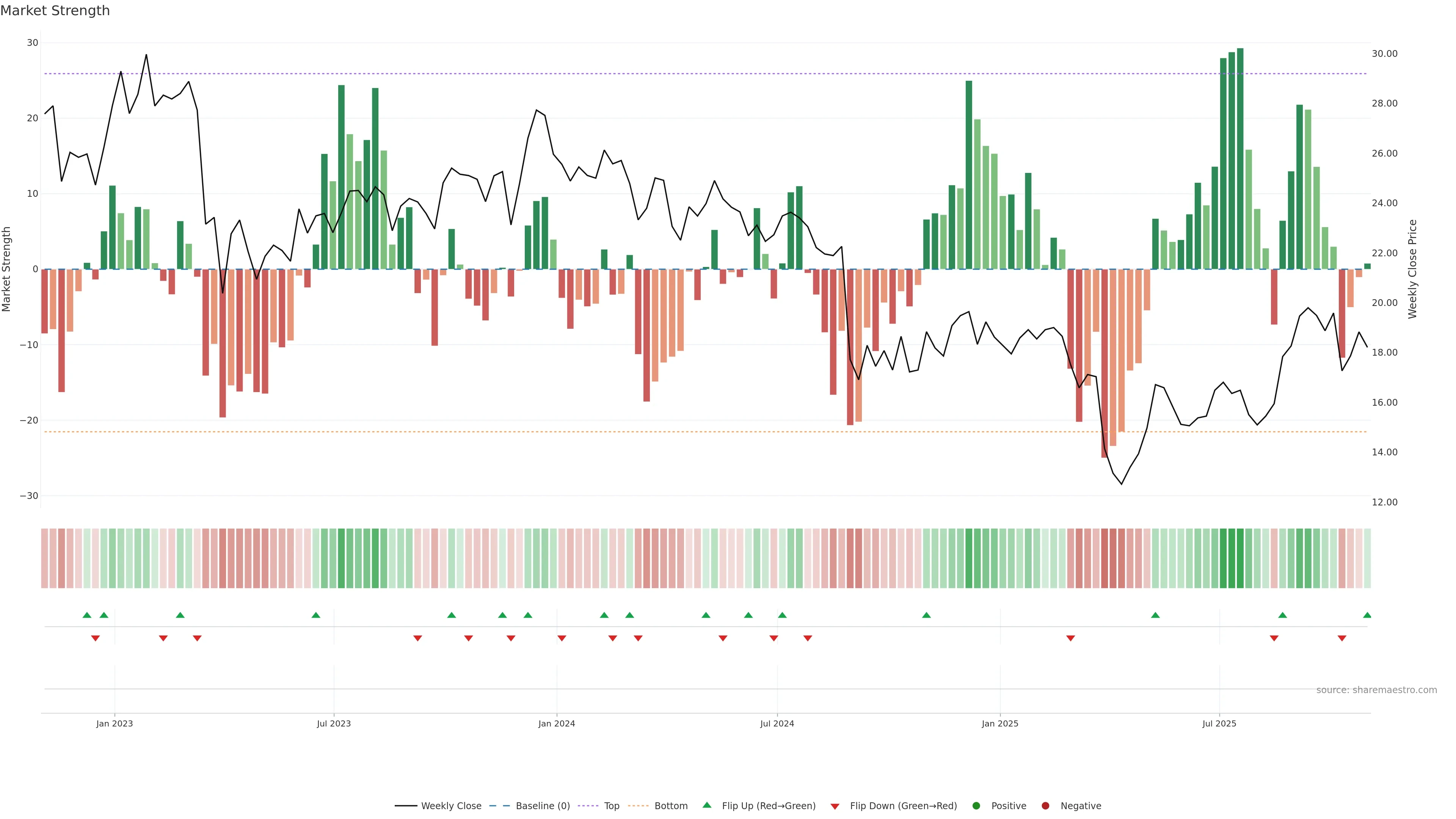
Task: Click the rightmost green Flip Up triangle marker
Action: coord(1367,615)
